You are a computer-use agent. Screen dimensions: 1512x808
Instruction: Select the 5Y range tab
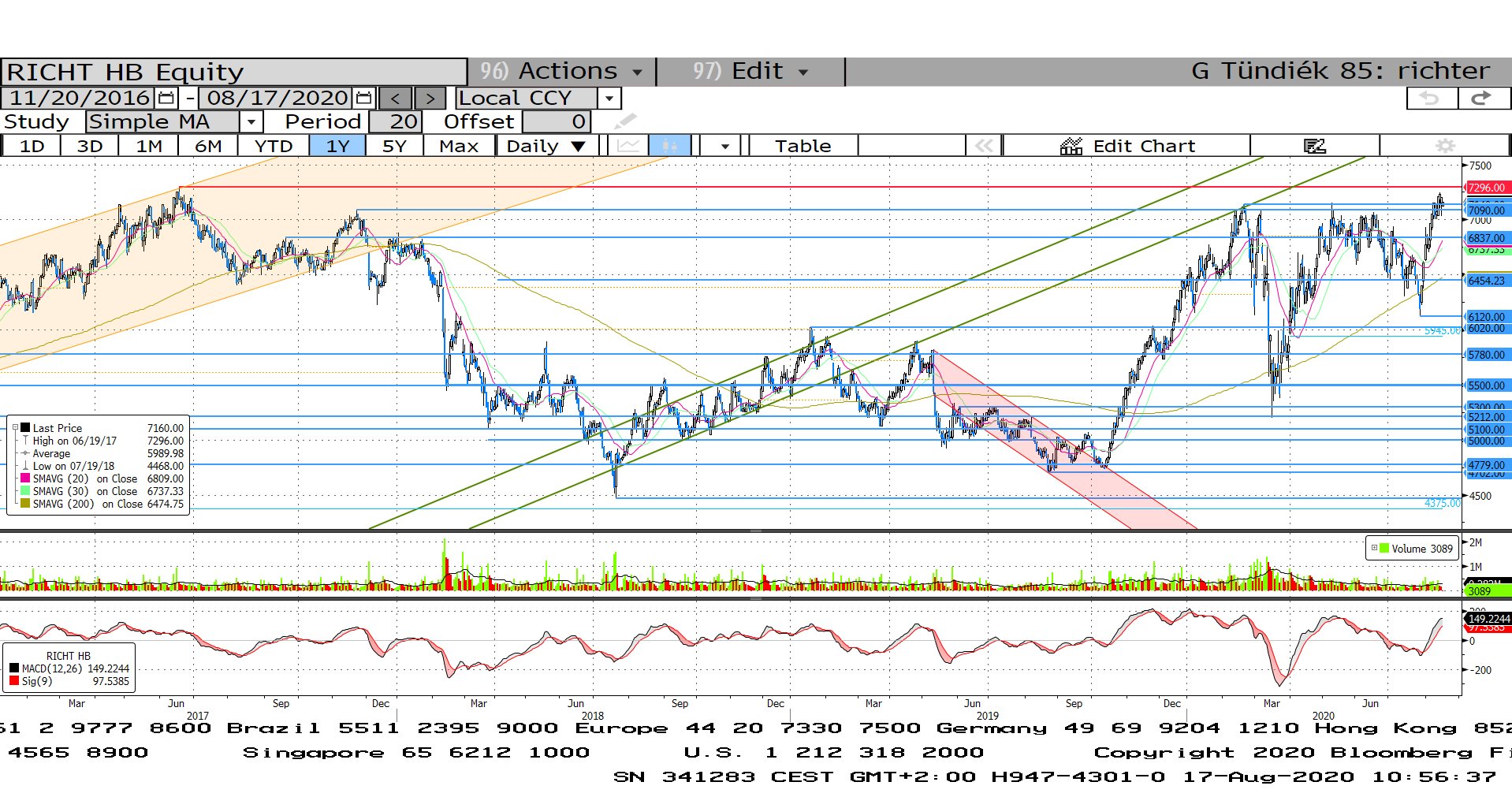pos(394,146)
